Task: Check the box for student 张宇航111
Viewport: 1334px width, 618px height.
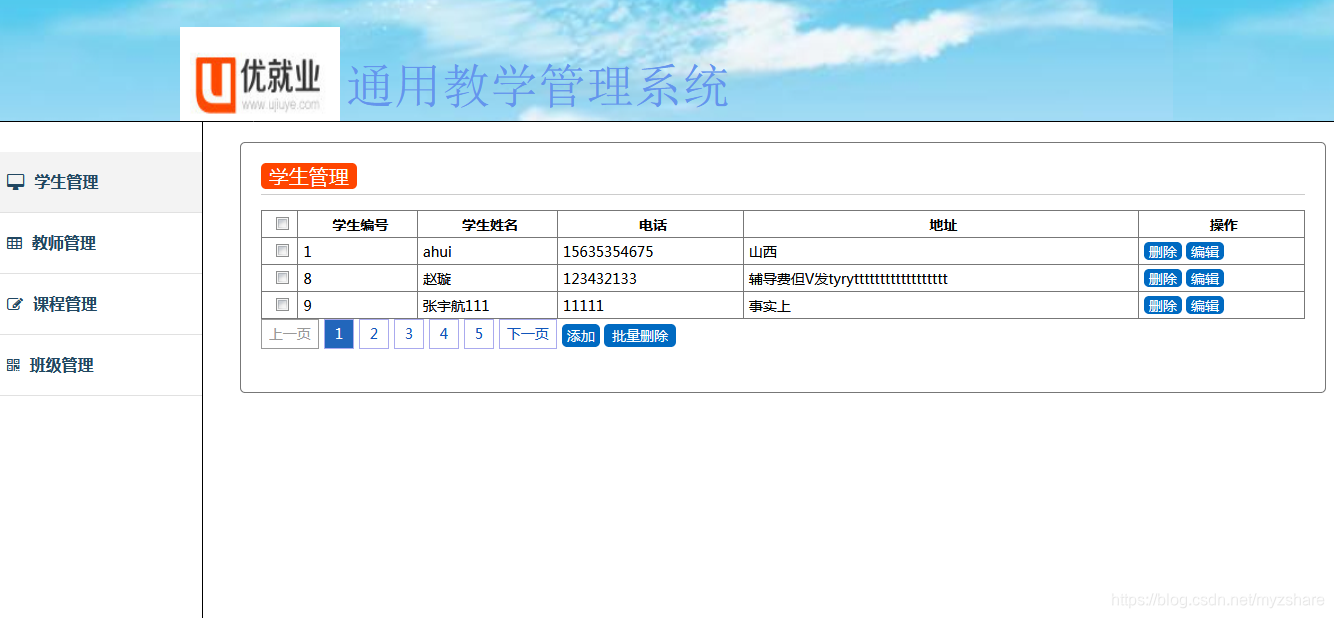Action: click(x=282, y=305)
